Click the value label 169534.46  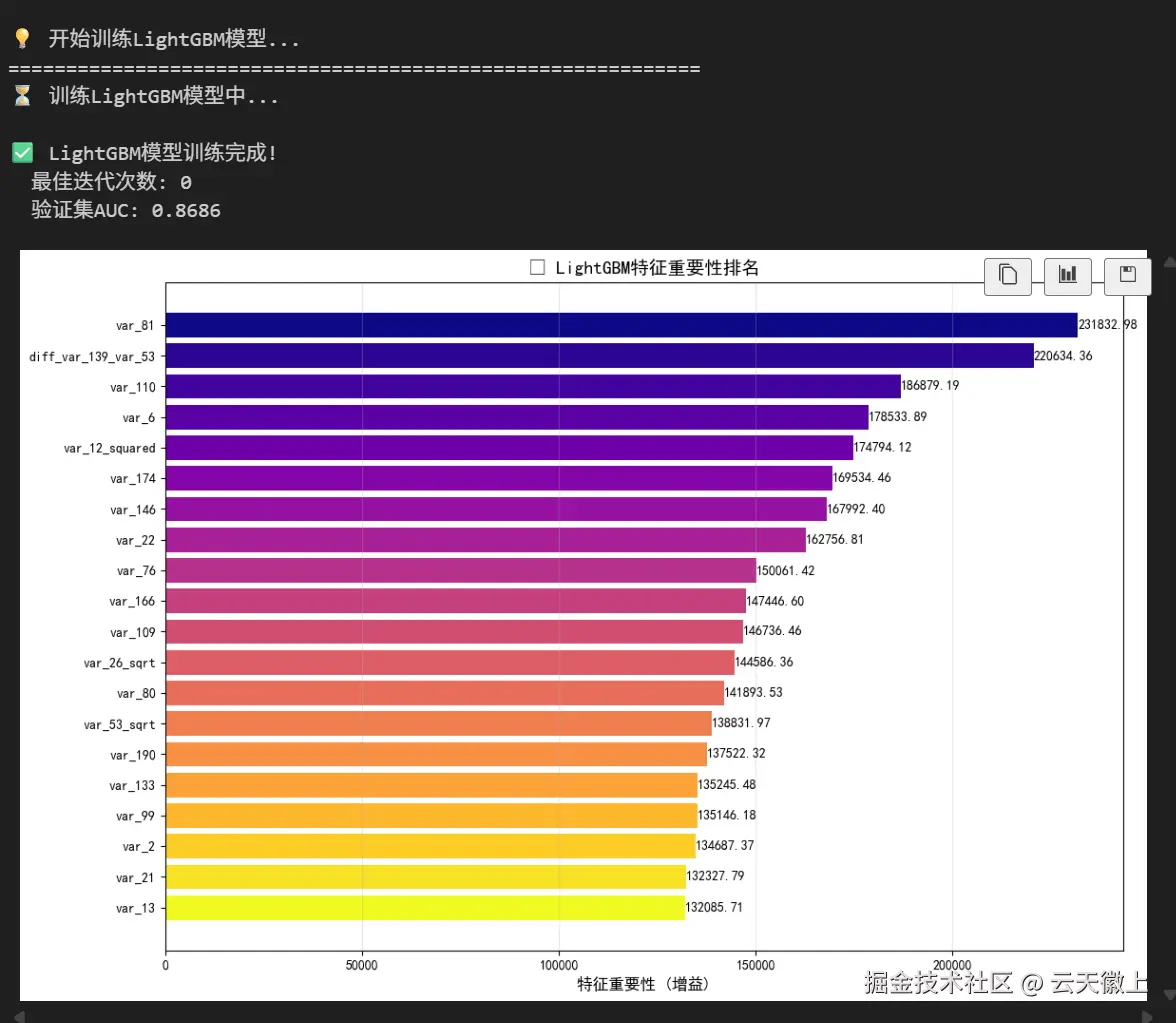[862, 478]
